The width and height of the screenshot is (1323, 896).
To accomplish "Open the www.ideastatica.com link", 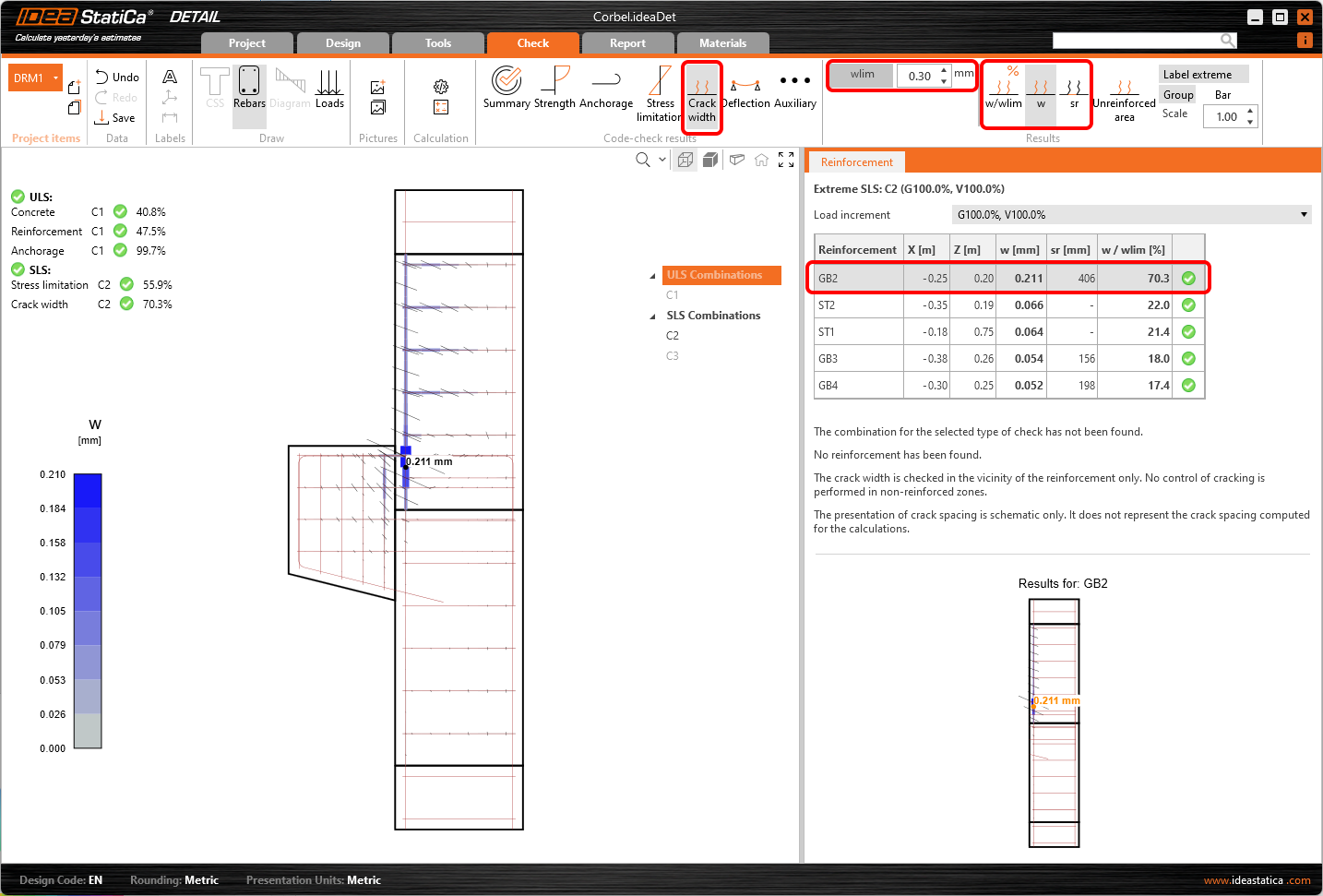I will point(1257,880).
